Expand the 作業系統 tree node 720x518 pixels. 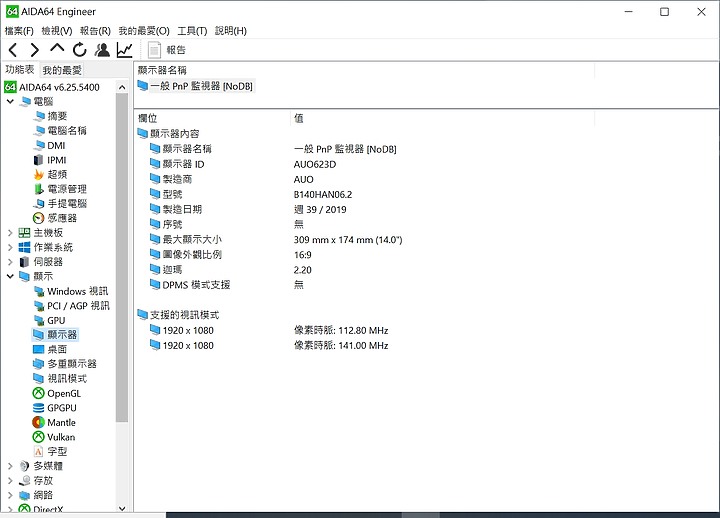tap(10, 248)
